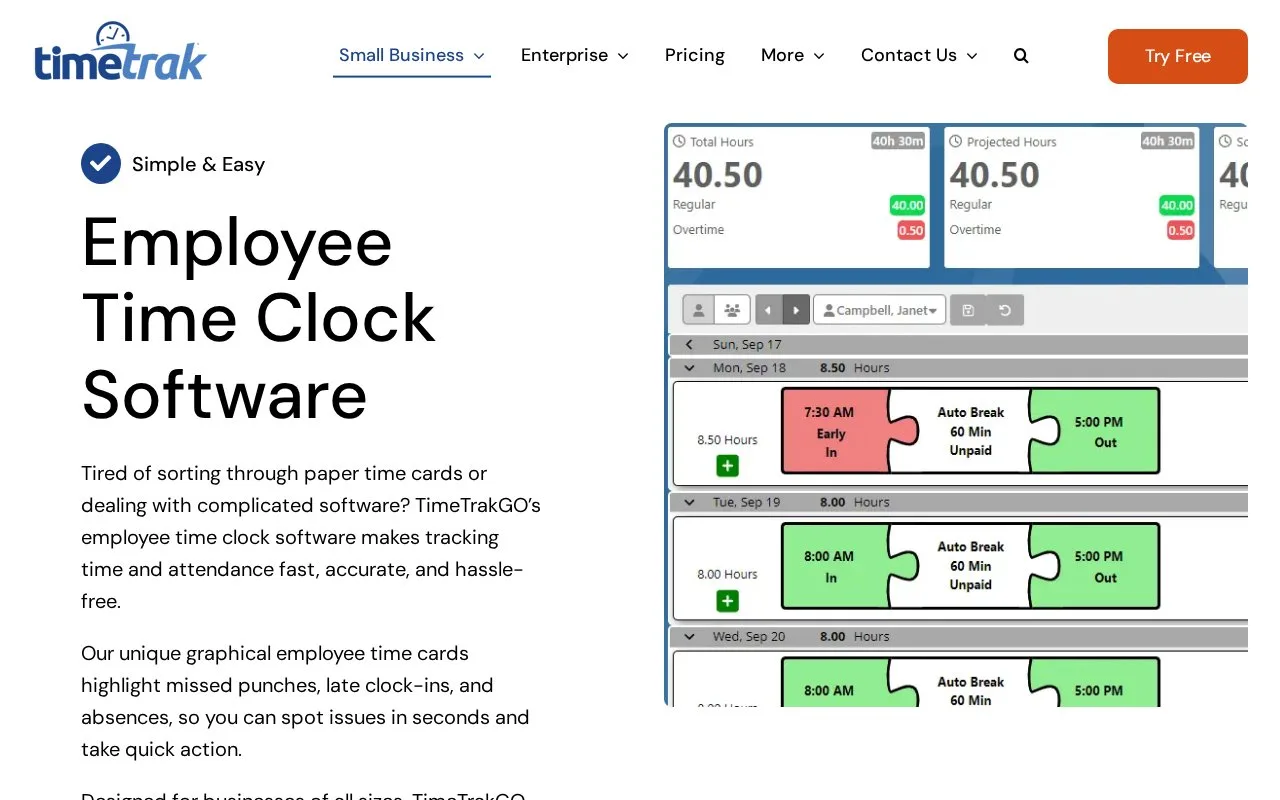Add punch with green plus under 8.50 Hours
The width and height of the screenshot is (1280, 800).
pyautogui.click(x=727, y=466)
